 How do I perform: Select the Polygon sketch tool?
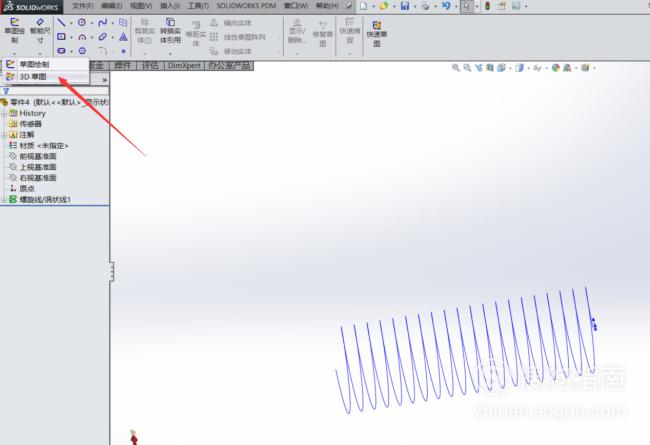pyautogui.click(x=82, y=51)
